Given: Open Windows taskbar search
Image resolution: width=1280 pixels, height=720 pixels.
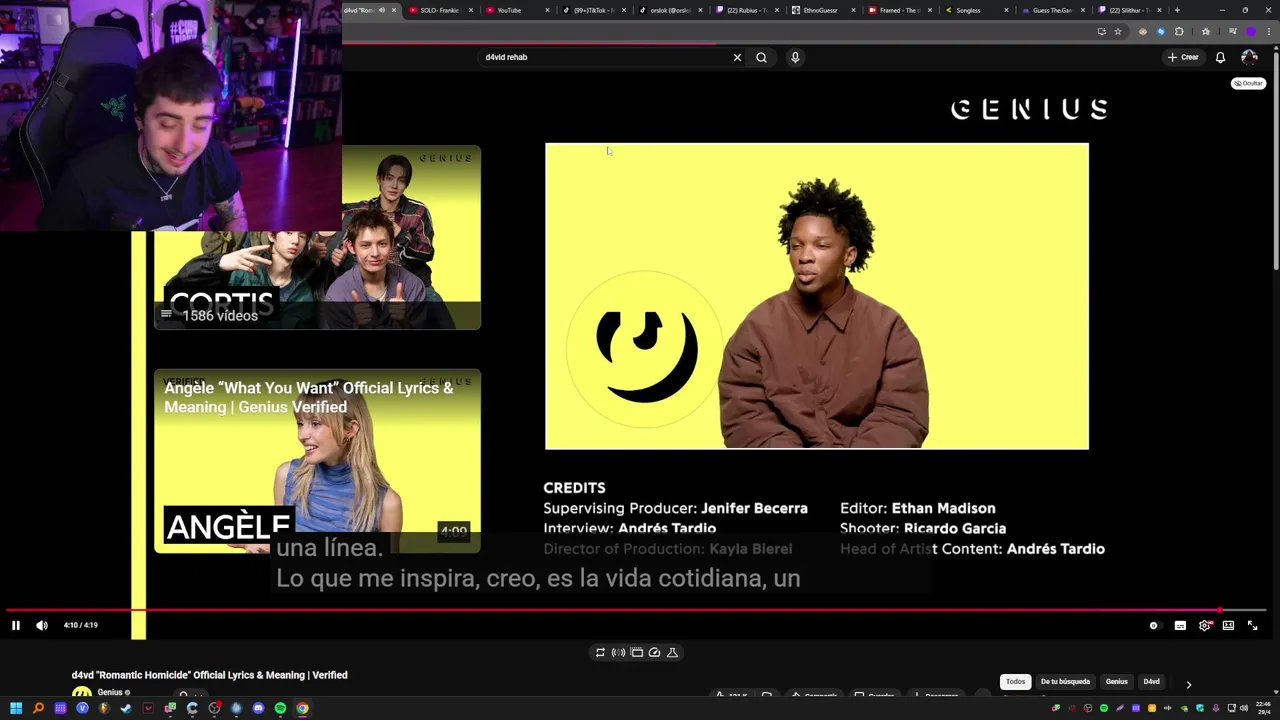Looking at the screenshot, I should click(x=38, y=708).
